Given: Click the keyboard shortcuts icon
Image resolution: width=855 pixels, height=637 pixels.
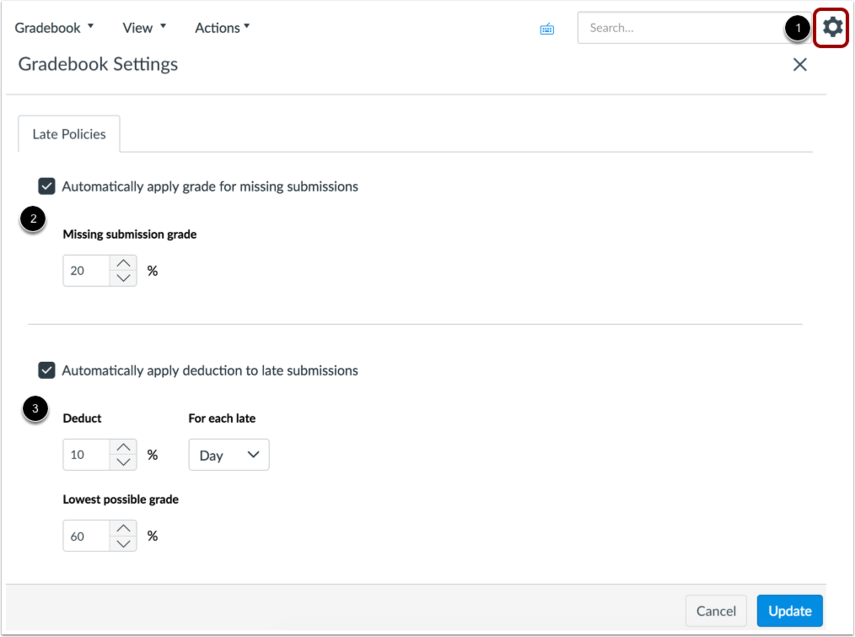Looking at the screenshot, I should pos(547,29).
